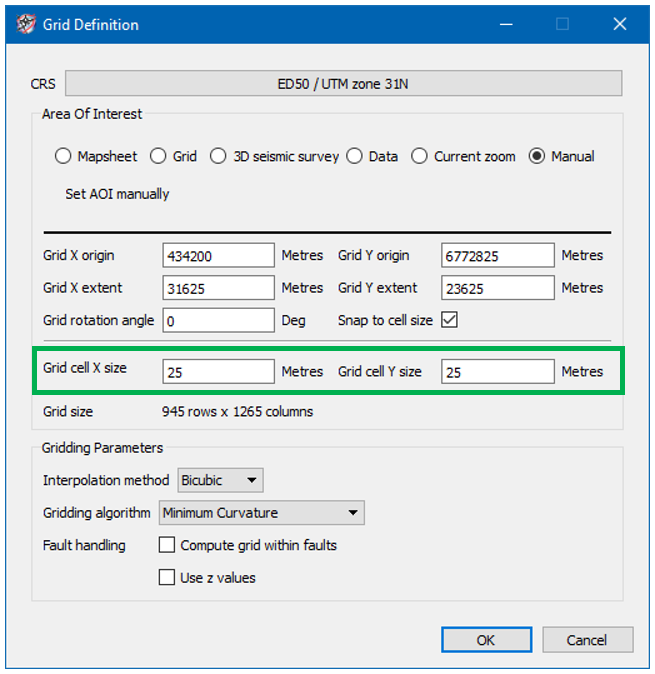Open the Interpolation method dropdown
Screen dimensions: 655x674
click(220, 481)
